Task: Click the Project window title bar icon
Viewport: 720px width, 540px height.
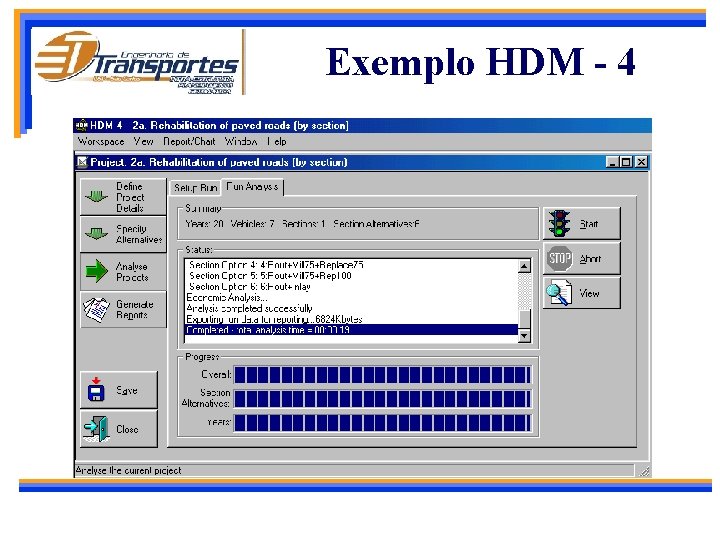Action: click(82, 162)
